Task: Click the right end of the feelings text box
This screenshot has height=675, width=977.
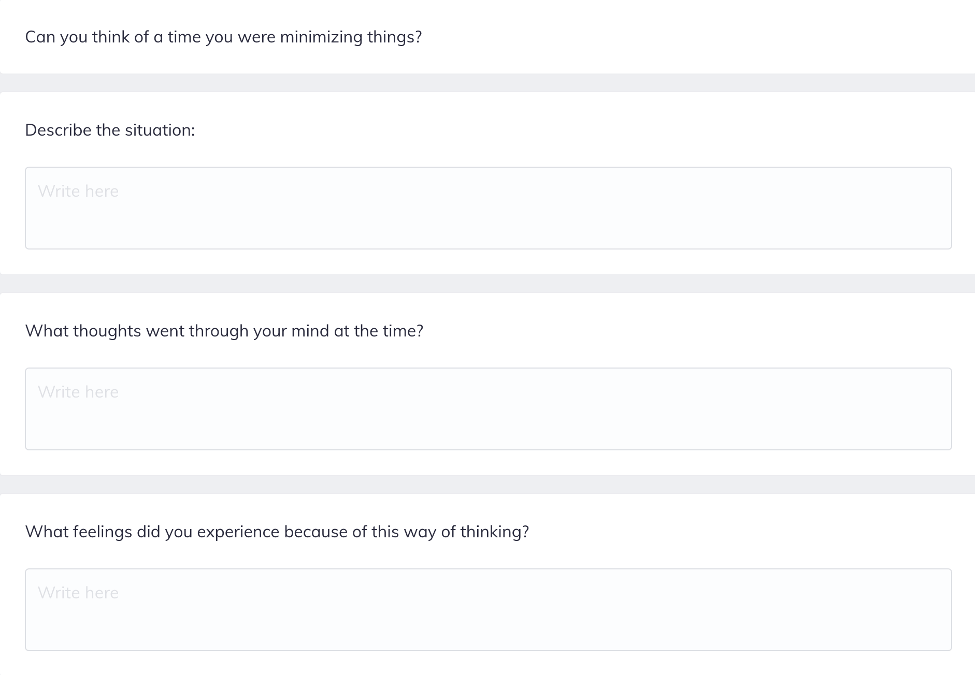Action: click(930, 610)
